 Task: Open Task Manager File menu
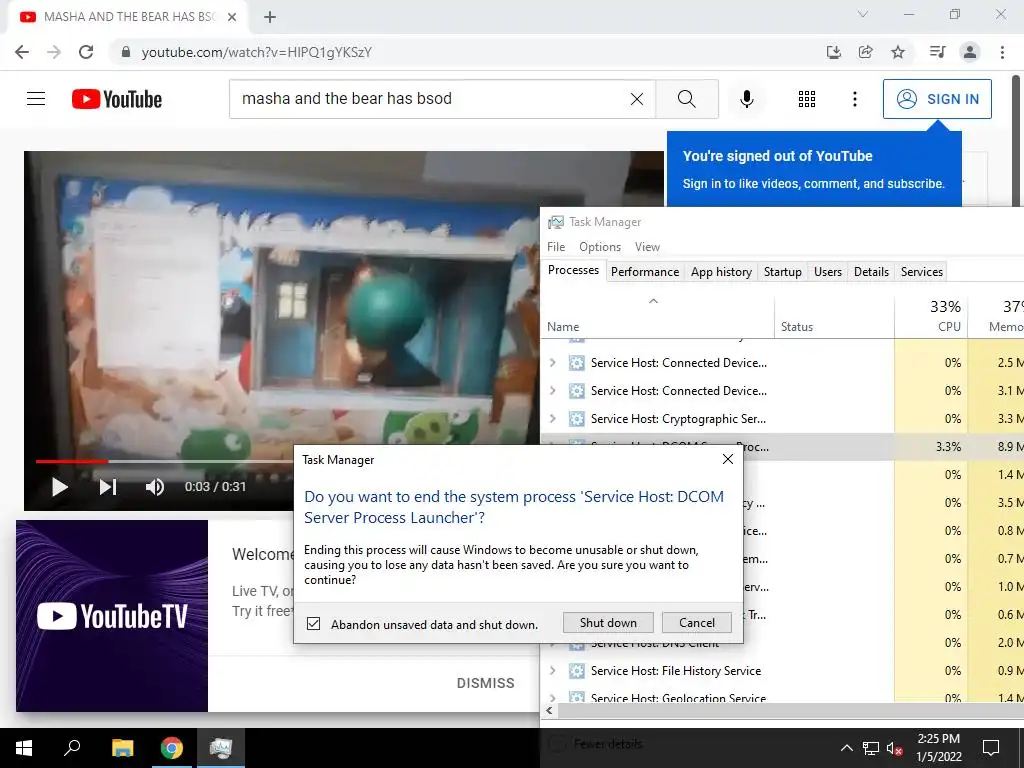(x=556, y=247)
